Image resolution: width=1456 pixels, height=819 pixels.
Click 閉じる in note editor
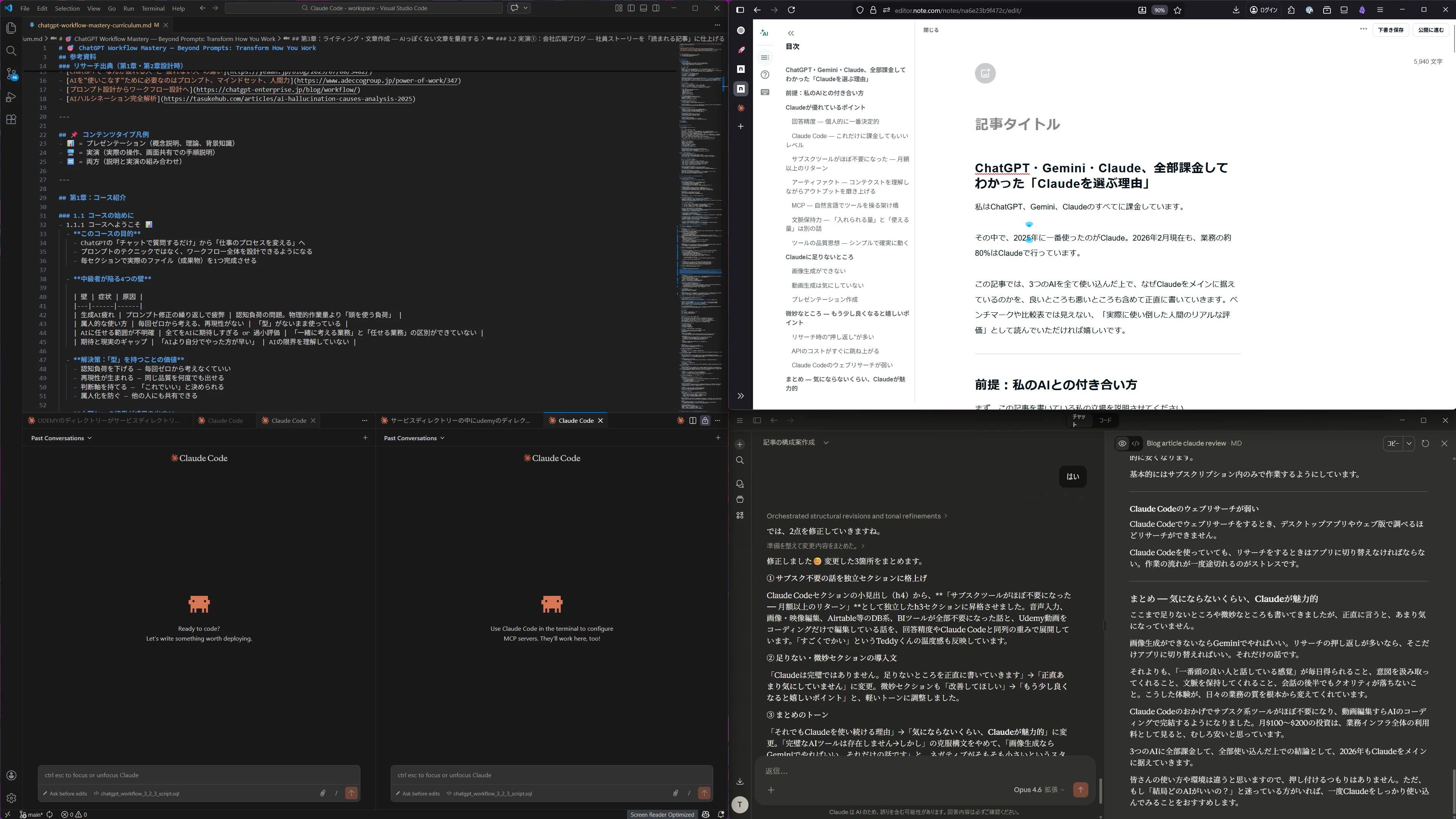[931, 30]
